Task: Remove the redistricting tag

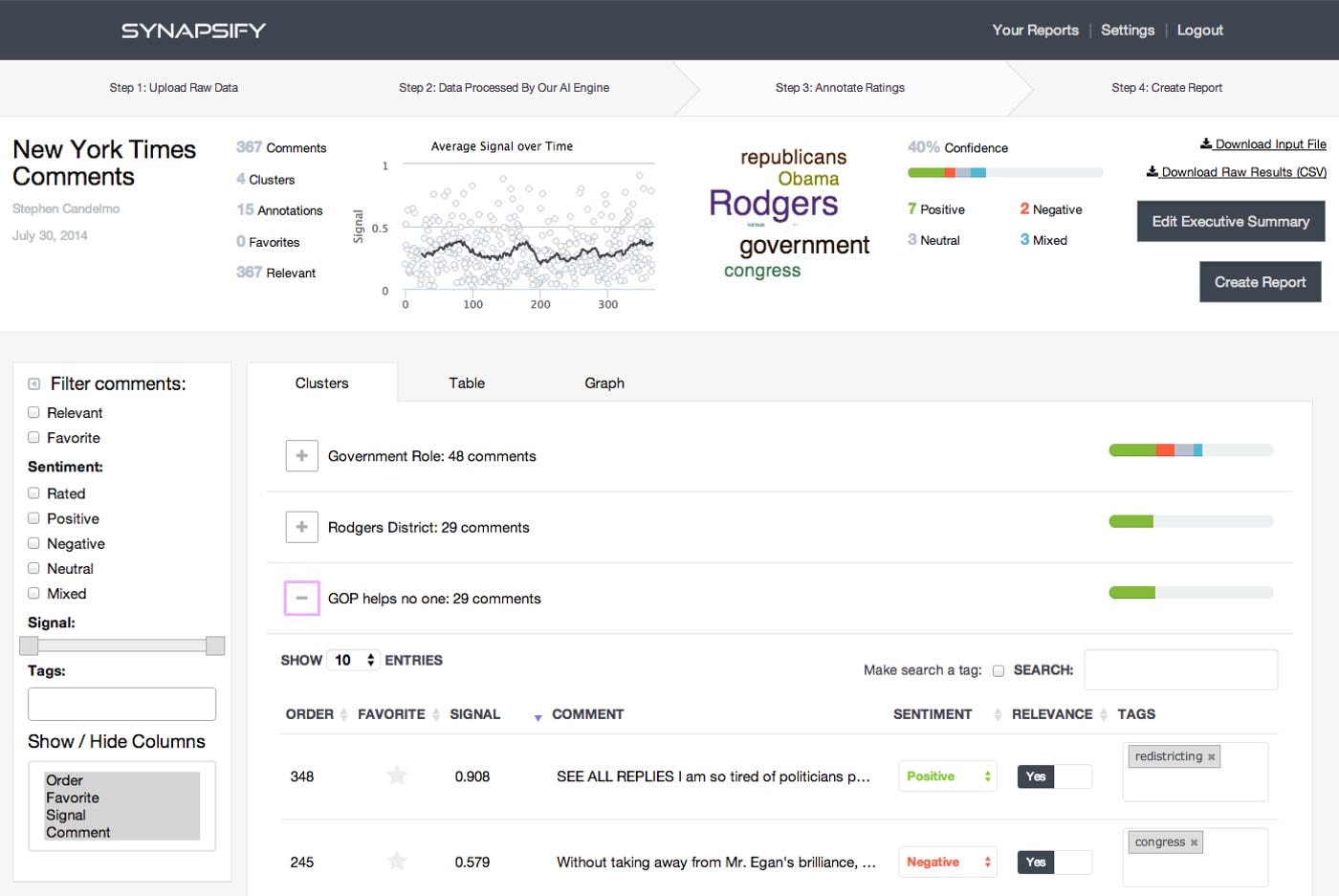Action: (1211, 757)
